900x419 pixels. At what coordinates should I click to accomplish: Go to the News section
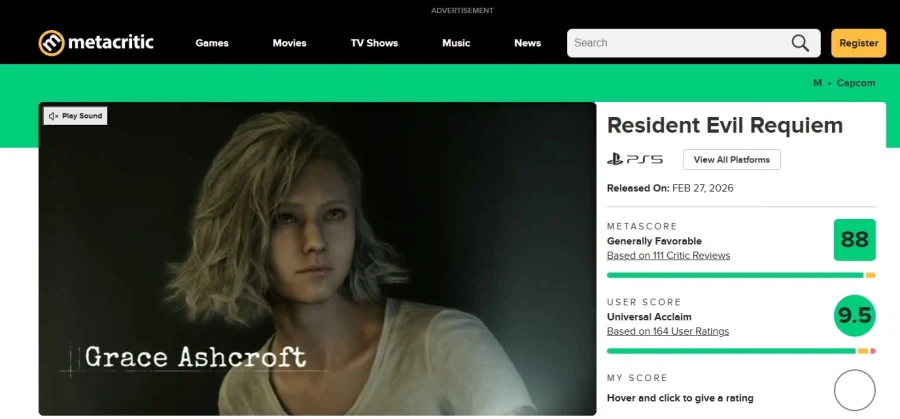tap(527, 43)
